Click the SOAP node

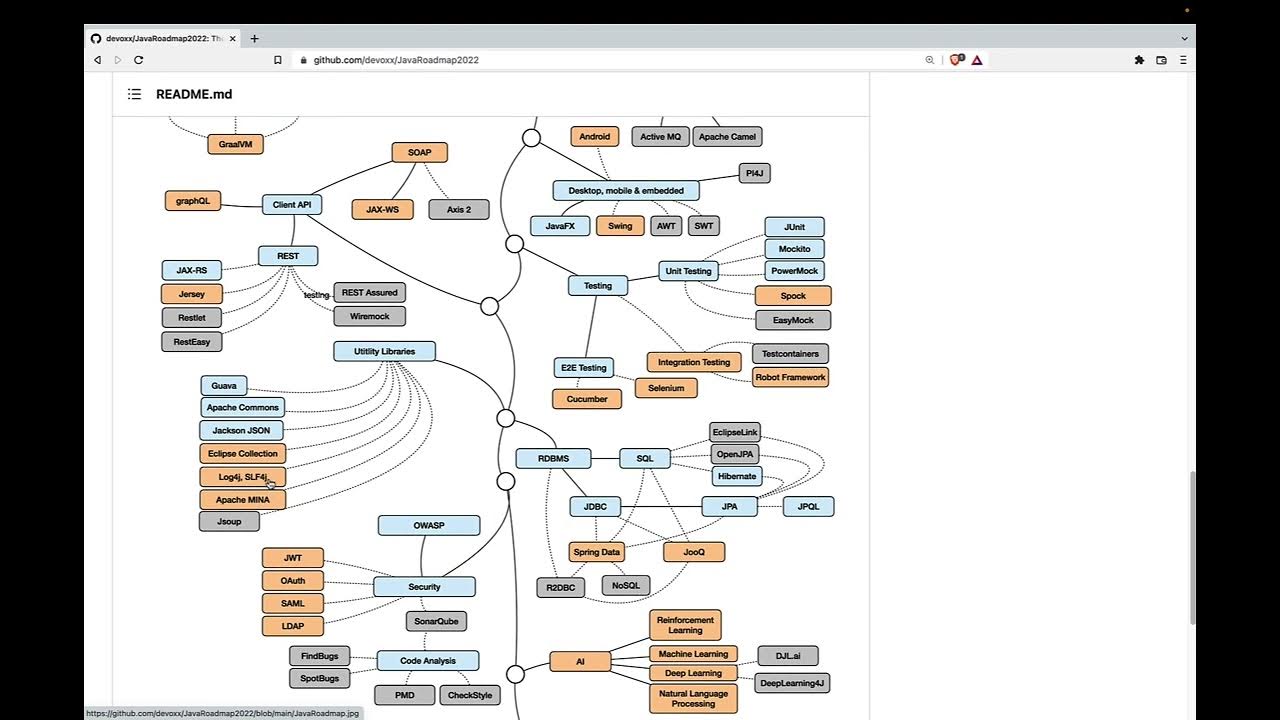click(x=419, y=153)
